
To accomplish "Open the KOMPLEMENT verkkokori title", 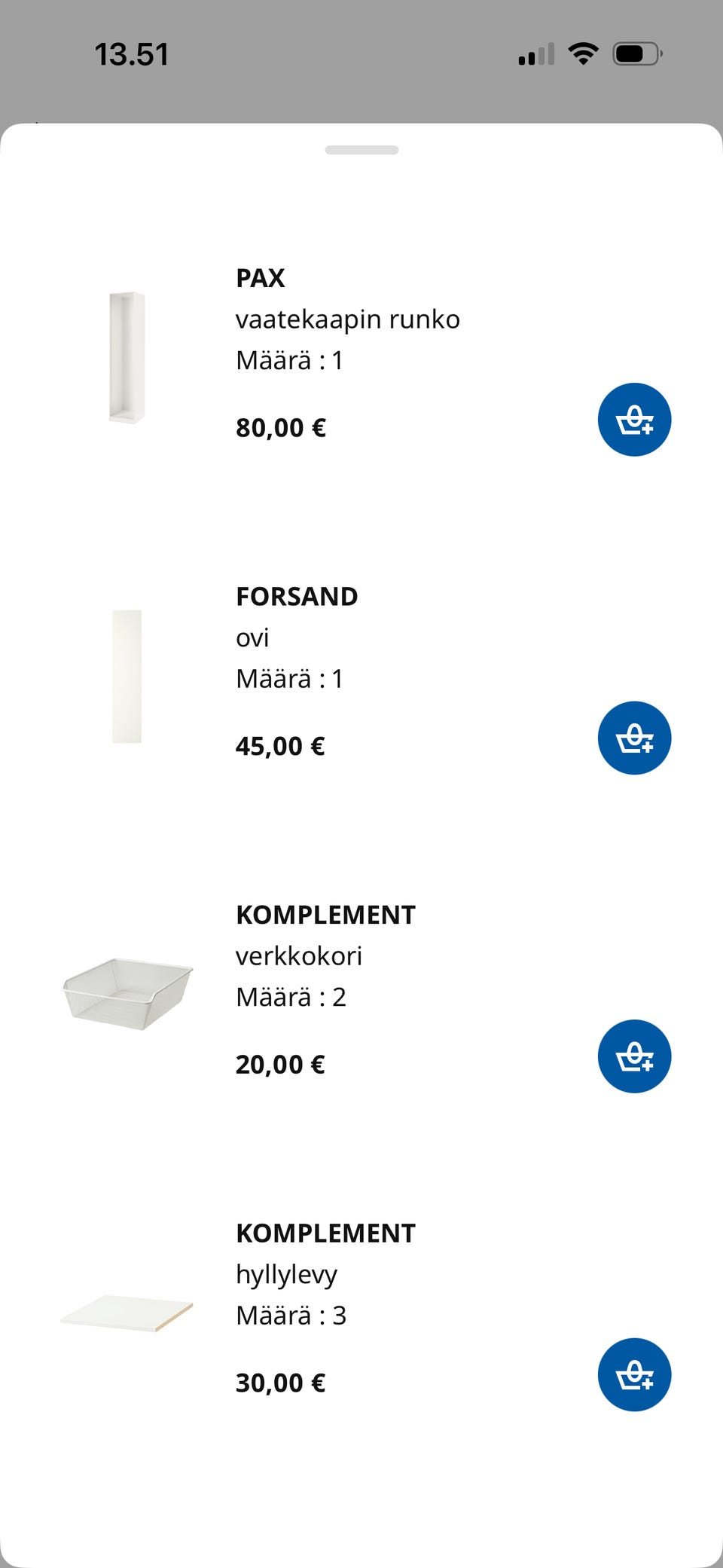I will tap(325, 915).
